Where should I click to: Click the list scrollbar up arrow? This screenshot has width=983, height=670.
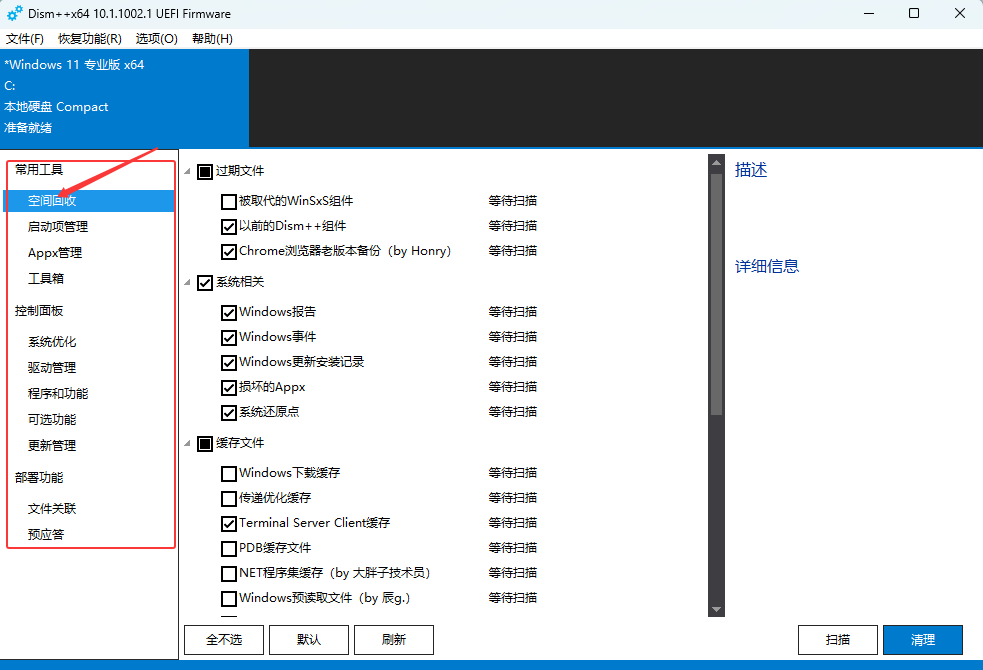point(717,162)
